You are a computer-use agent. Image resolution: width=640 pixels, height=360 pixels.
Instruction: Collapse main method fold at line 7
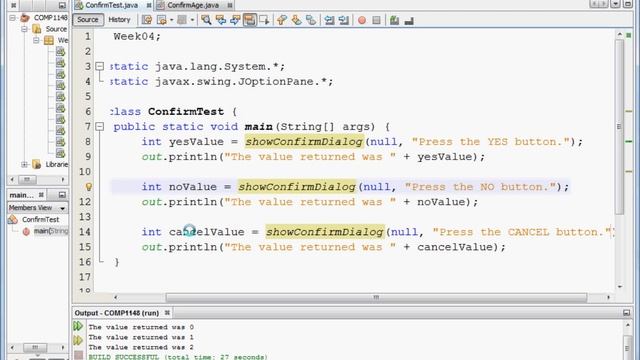click(100, 127)
